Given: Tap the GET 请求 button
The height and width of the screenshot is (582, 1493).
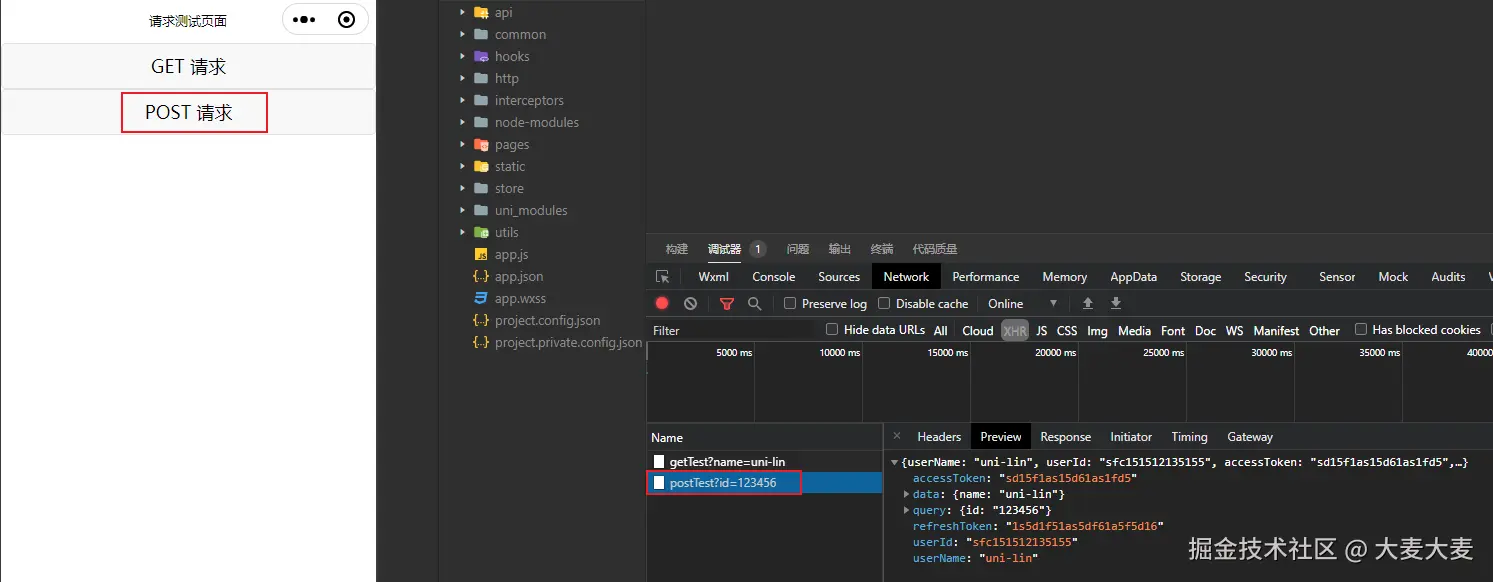Looking at the screenshot, I should pos(189,67).
